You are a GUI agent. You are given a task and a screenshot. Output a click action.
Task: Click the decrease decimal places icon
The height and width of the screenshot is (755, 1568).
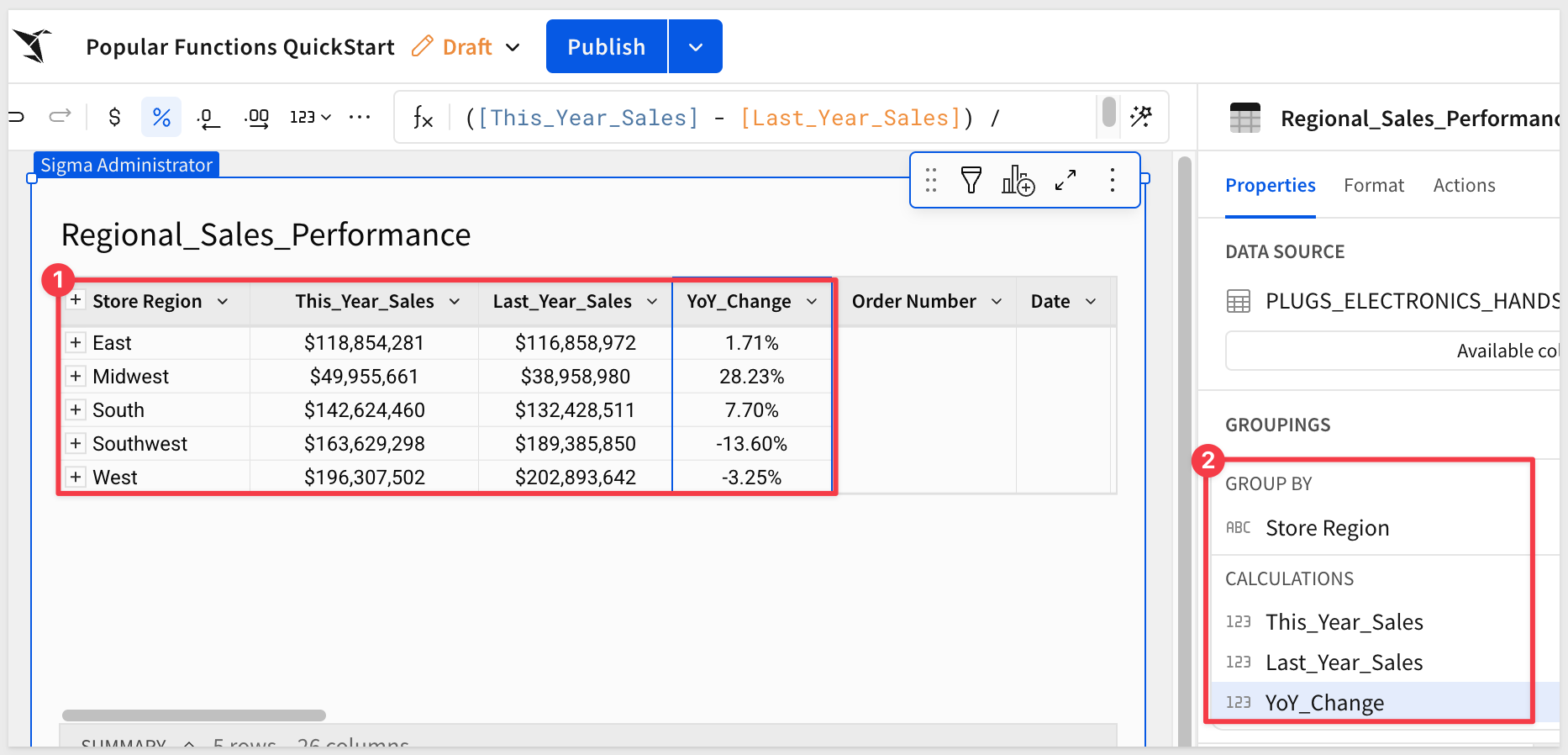click(x=208, y=118)
